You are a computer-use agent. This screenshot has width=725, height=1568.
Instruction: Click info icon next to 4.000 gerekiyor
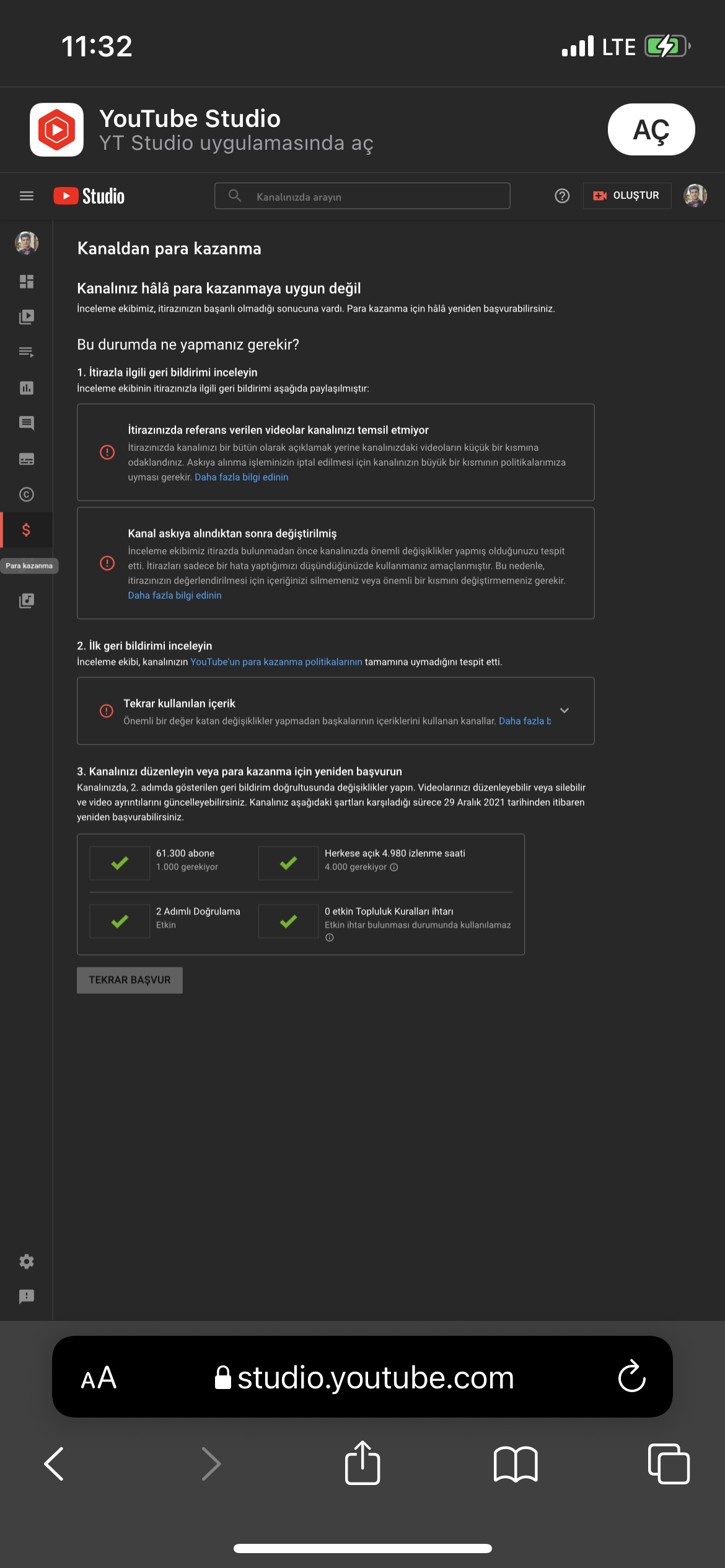point(394,867)
